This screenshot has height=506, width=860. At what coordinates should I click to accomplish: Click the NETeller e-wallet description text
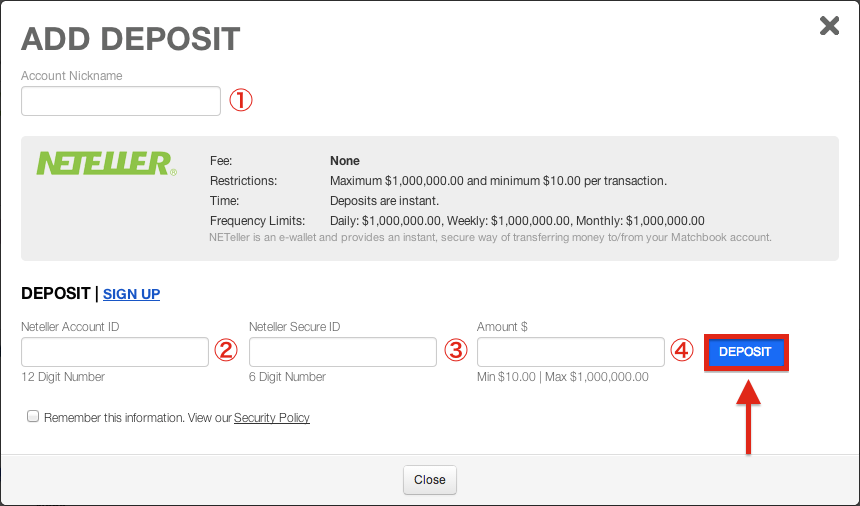tap(490, 237)
